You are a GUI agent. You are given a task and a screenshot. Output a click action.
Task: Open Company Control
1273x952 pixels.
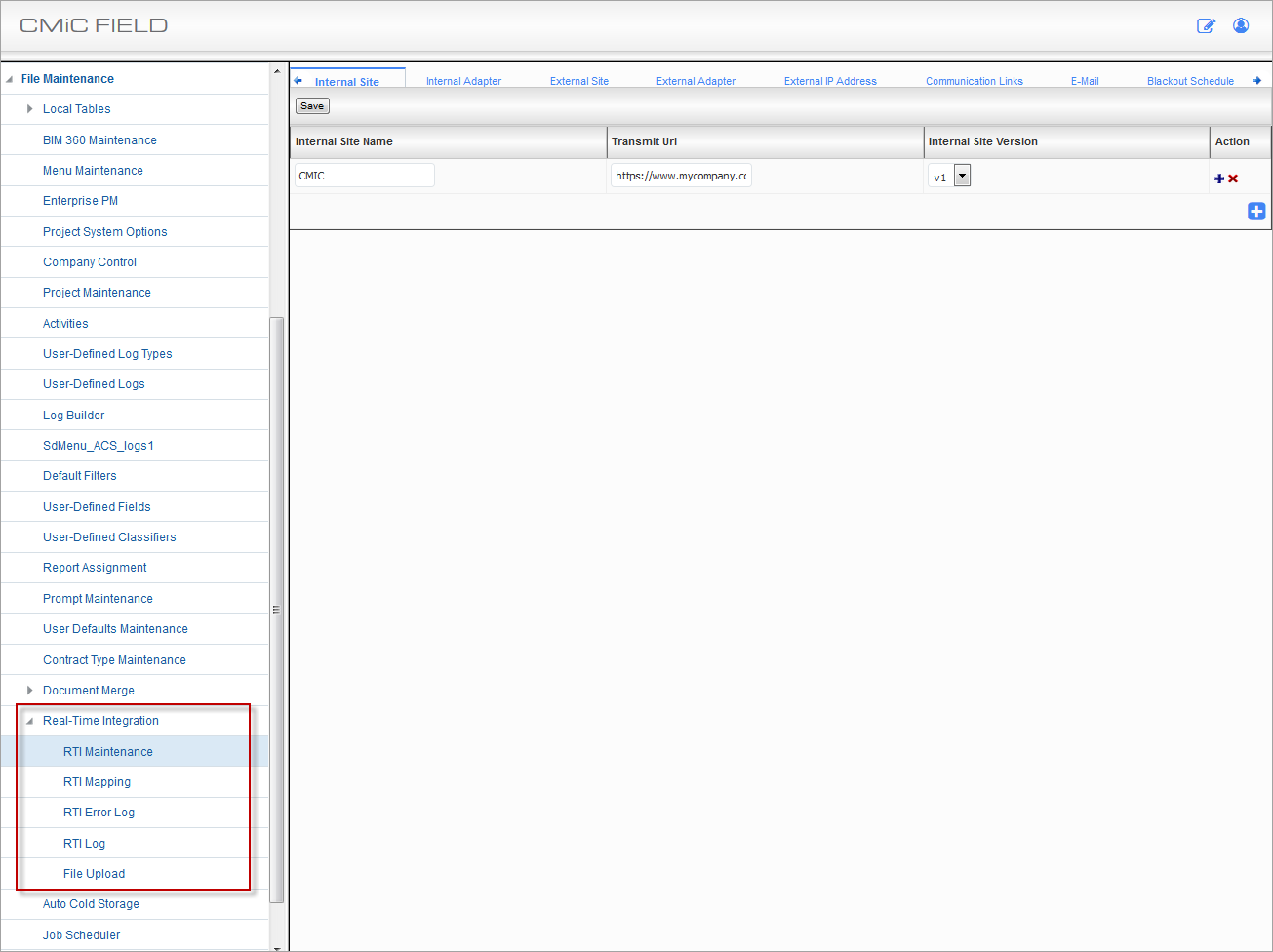pyautogui.click(x=90, y=262)
